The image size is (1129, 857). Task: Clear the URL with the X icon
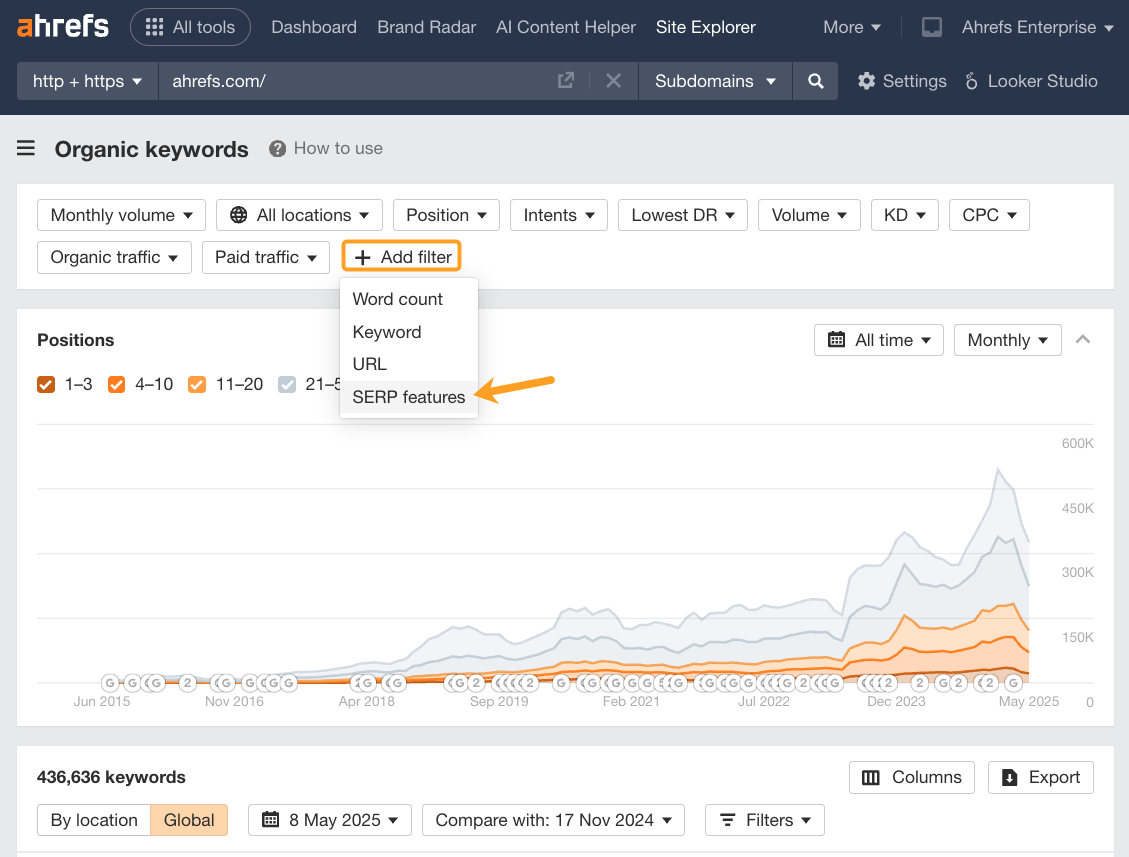[613, 81]
